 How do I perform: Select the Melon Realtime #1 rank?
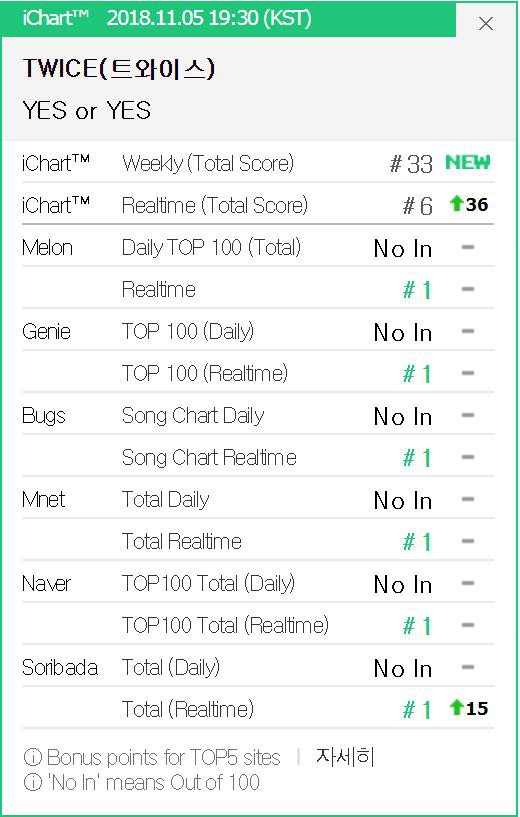pos(417,290)
